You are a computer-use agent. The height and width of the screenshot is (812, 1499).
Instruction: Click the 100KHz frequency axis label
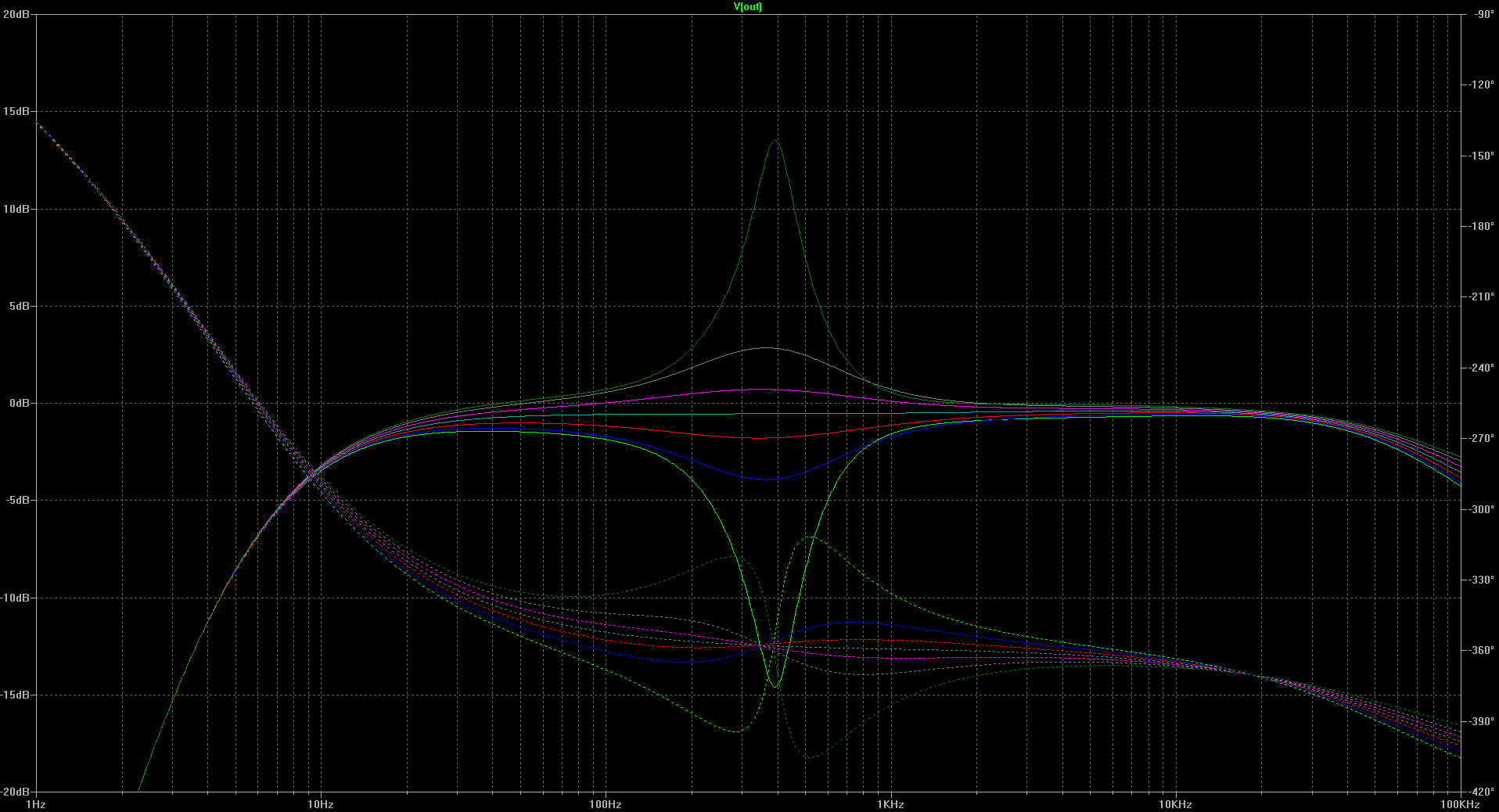click(x=1460, y=804)
